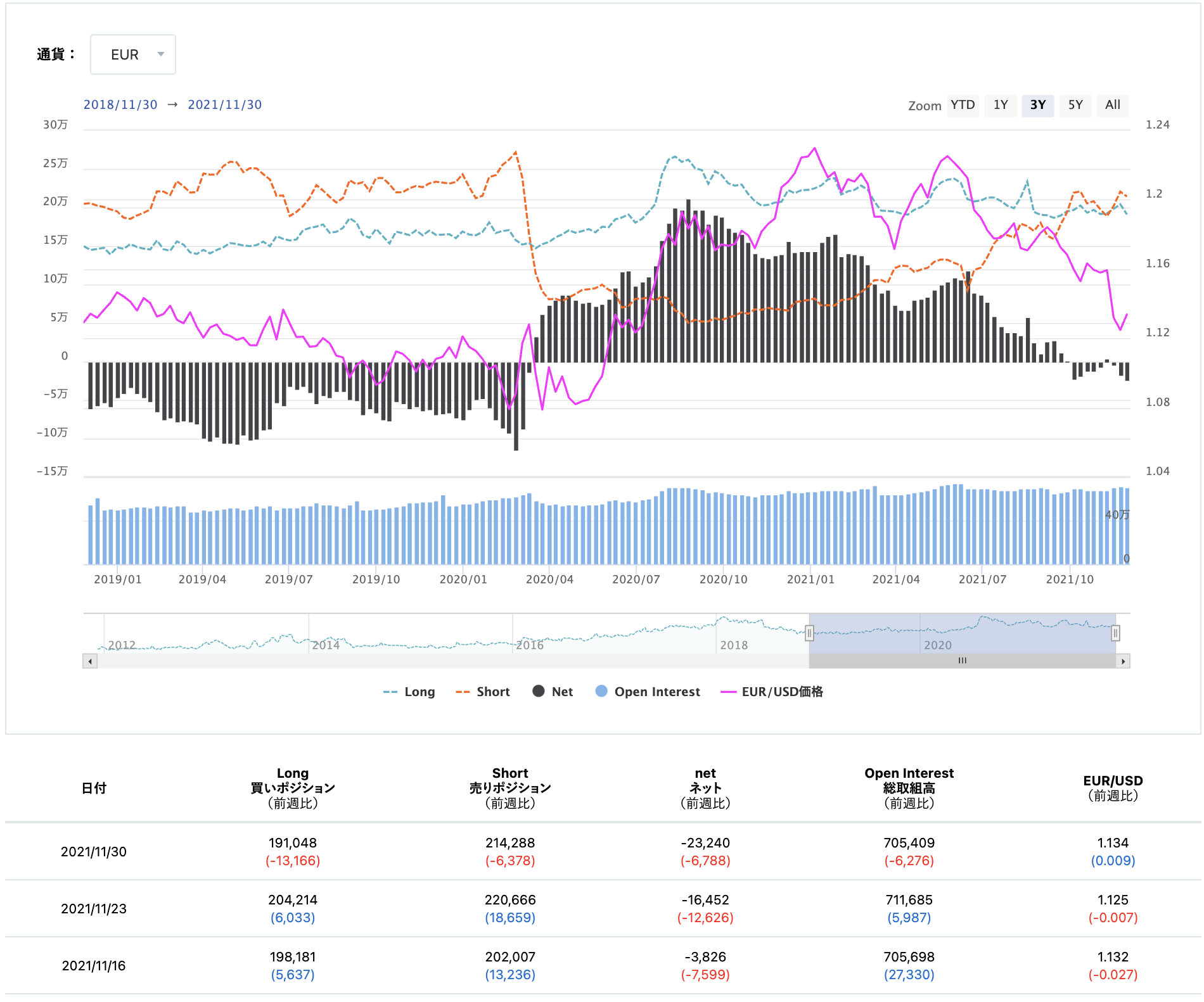
Task: Click the Long value 191,048
Action: (293, 843)
